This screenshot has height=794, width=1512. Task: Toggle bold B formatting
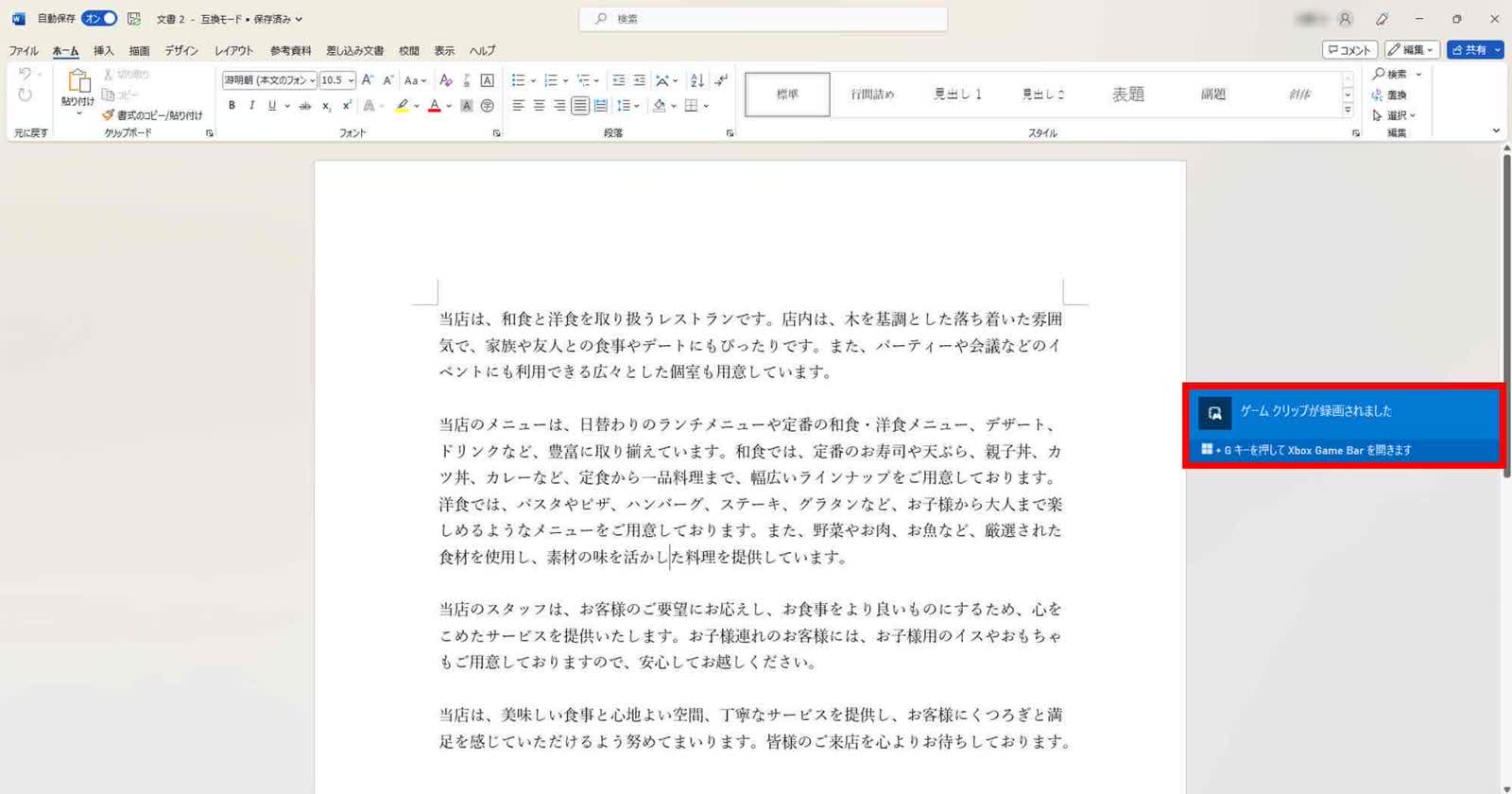tap(232, 106)
